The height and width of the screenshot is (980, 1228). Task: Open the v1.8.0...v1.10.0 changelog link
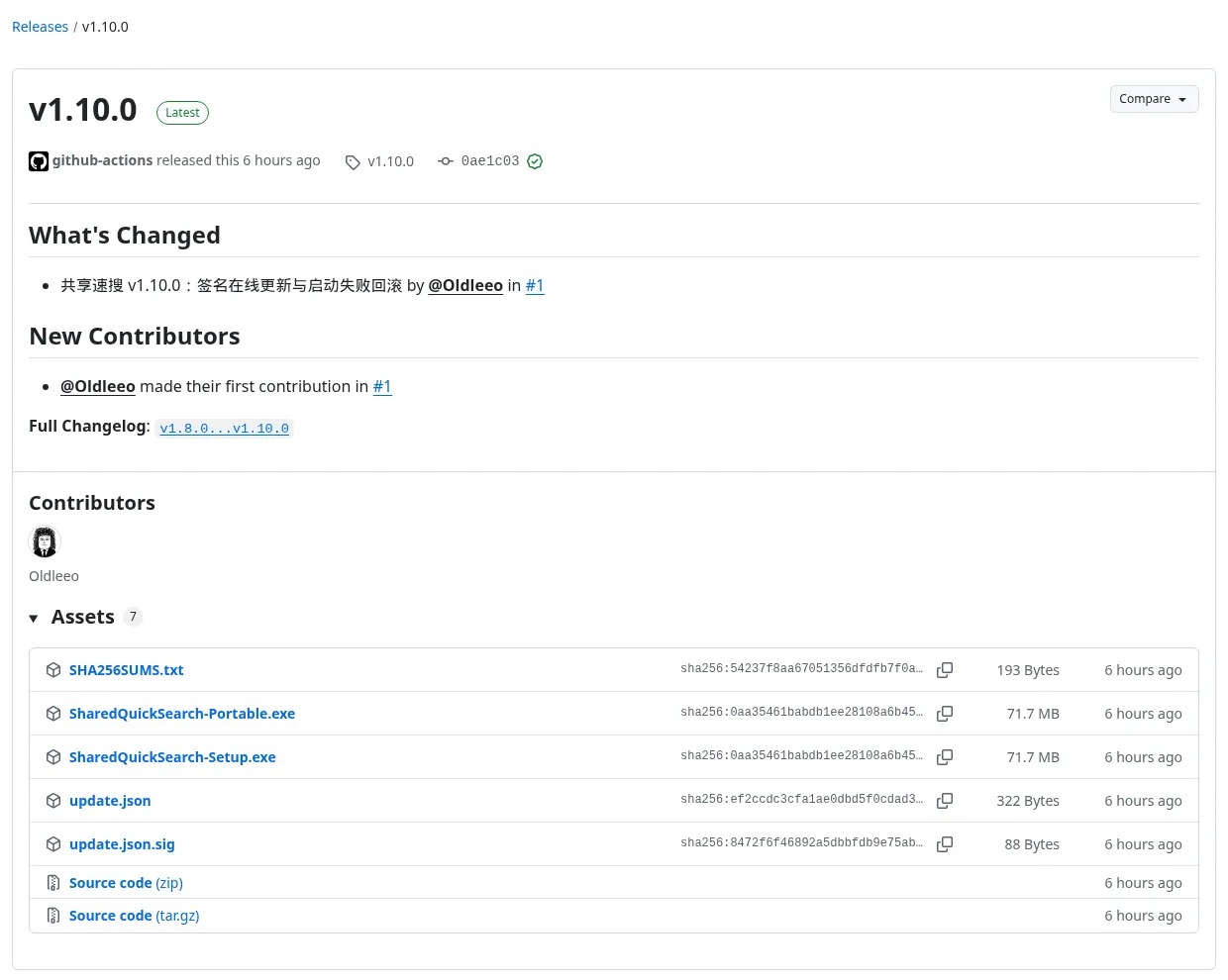225,429
